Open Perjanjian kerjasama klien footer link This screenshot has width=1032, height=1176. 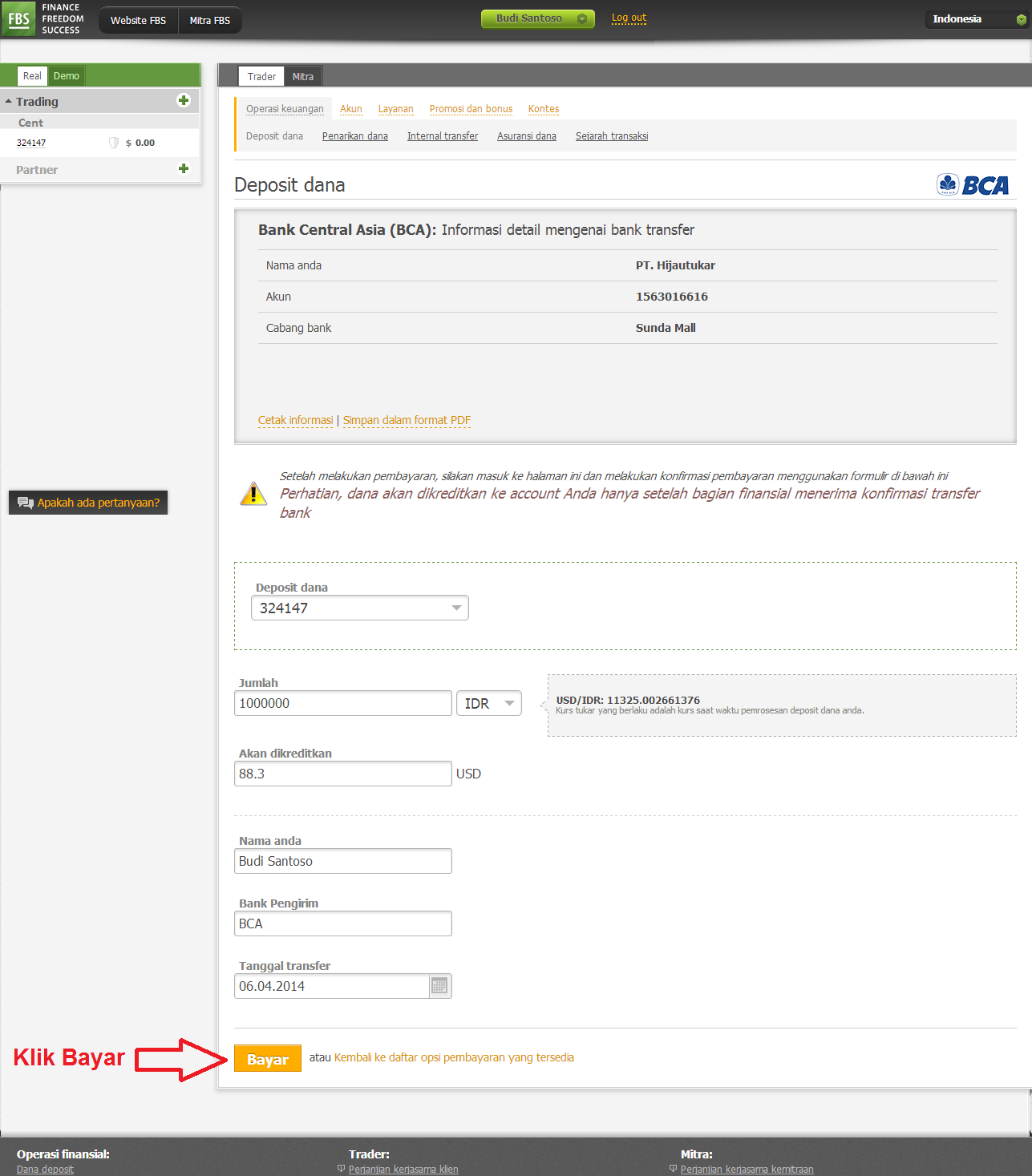tap(403, 1170)
